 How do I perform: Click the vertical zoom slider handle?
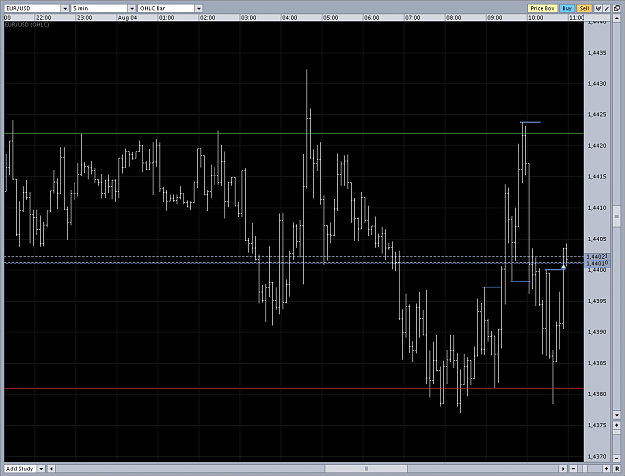617,432
